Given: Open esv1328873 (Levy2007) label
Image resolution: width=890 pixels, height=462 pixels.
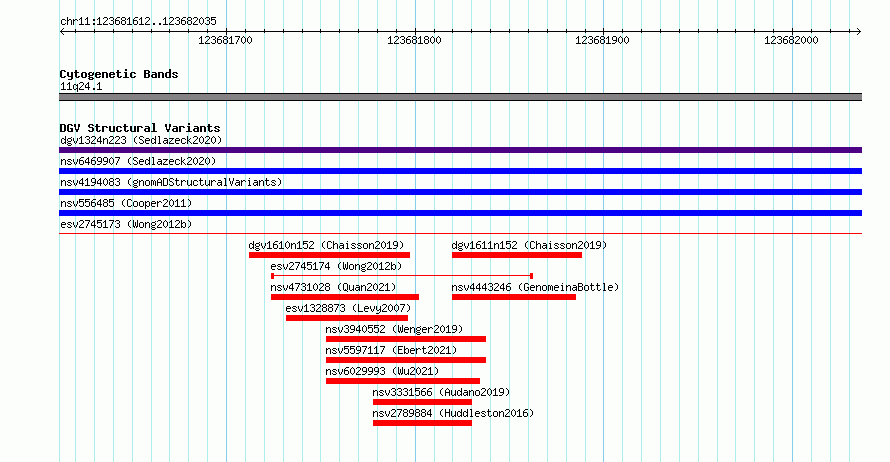Looking at the screenshot, I should [348, 308].
